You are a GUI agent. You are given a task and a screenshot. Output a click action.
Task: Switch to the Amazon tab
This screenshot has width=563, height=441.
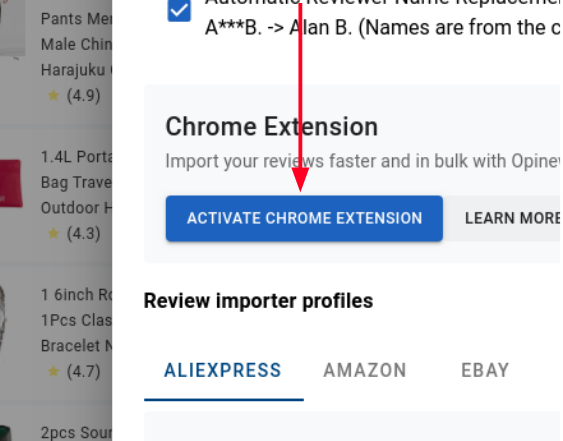click(x=365, y=371)
